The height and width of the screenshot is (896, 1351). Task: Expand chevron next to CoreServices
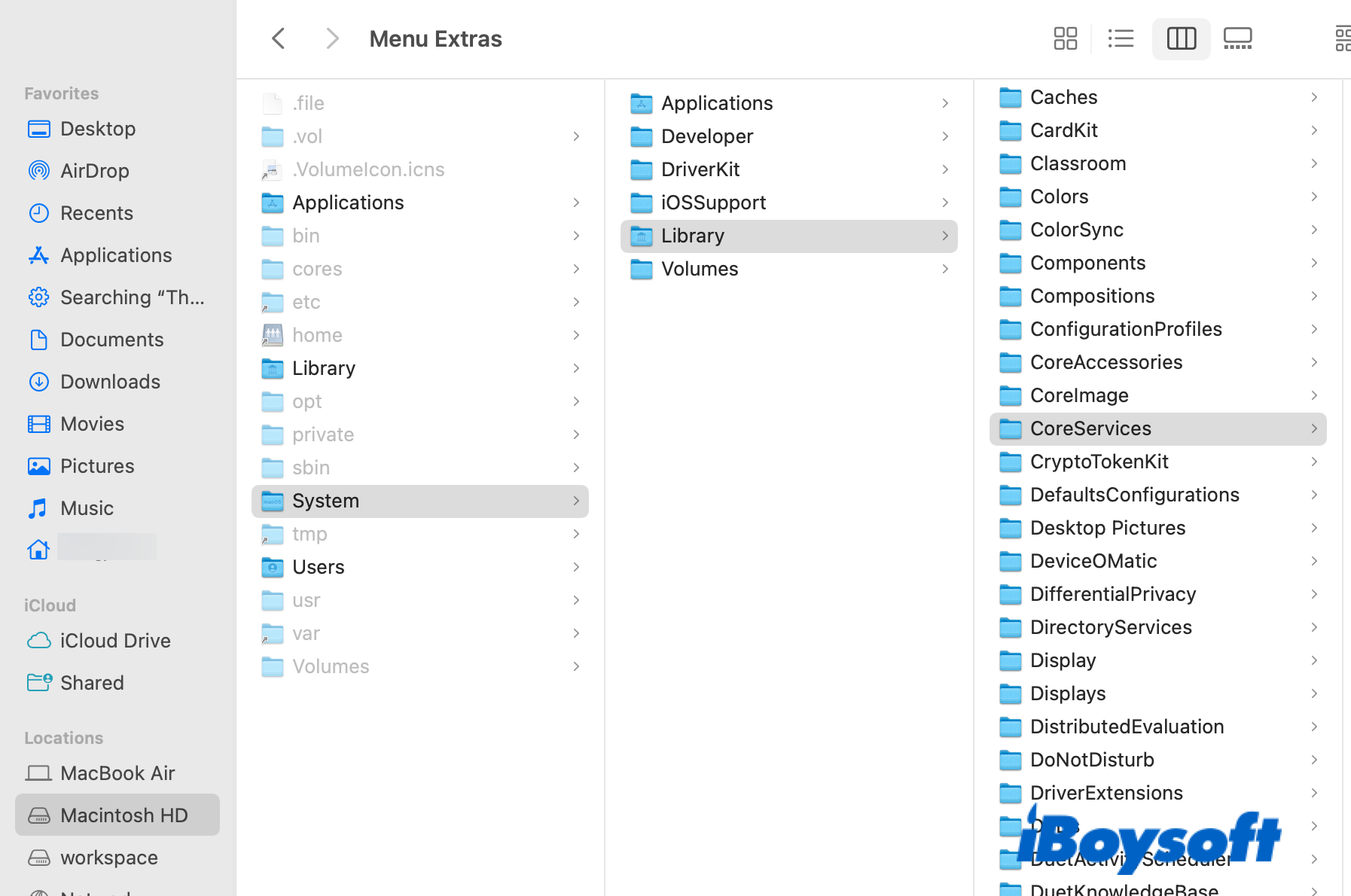click(x=1313, y=428)
